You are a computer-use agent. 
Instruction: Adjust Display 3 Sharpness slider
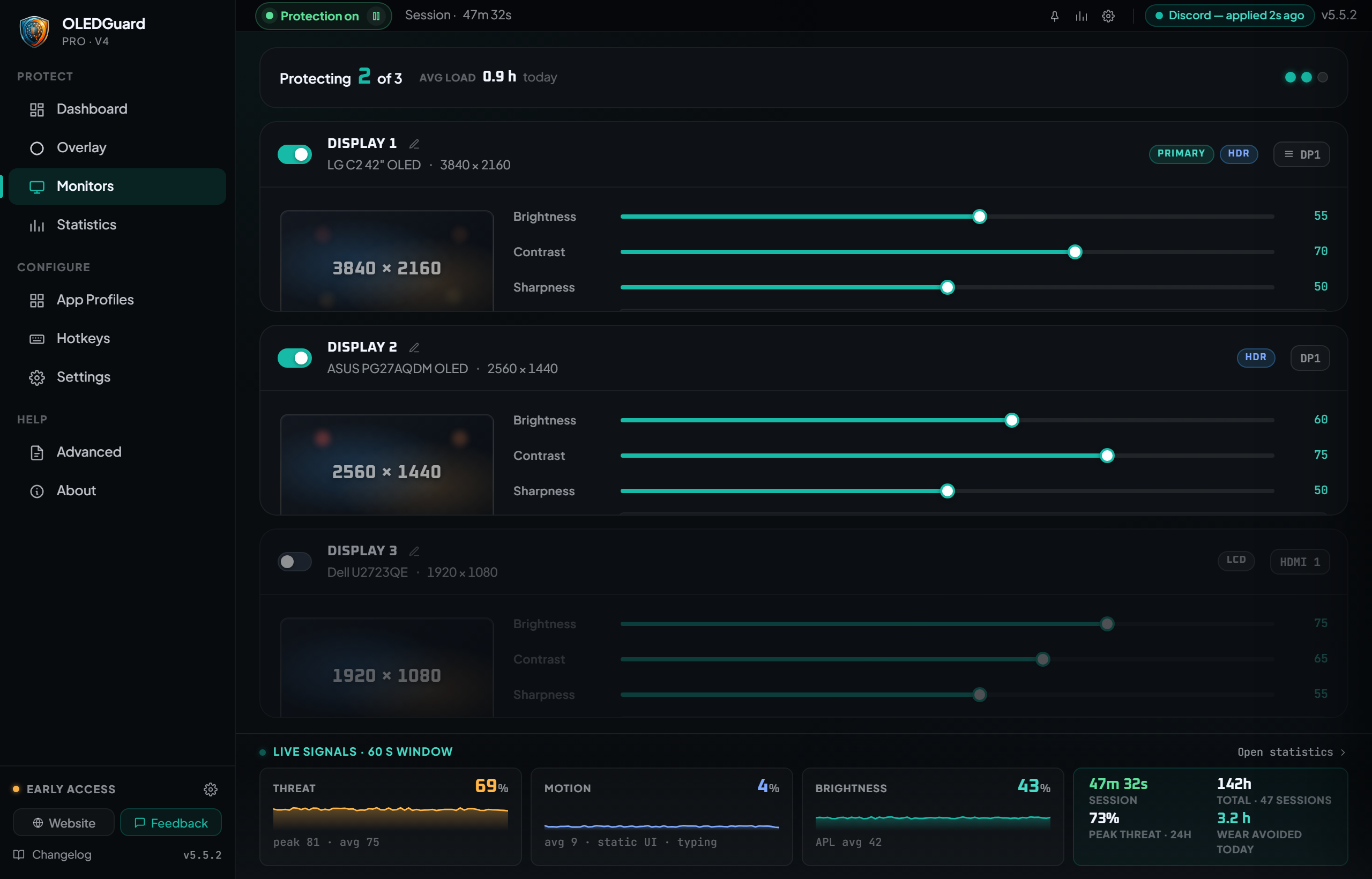(x=947, y=695)
